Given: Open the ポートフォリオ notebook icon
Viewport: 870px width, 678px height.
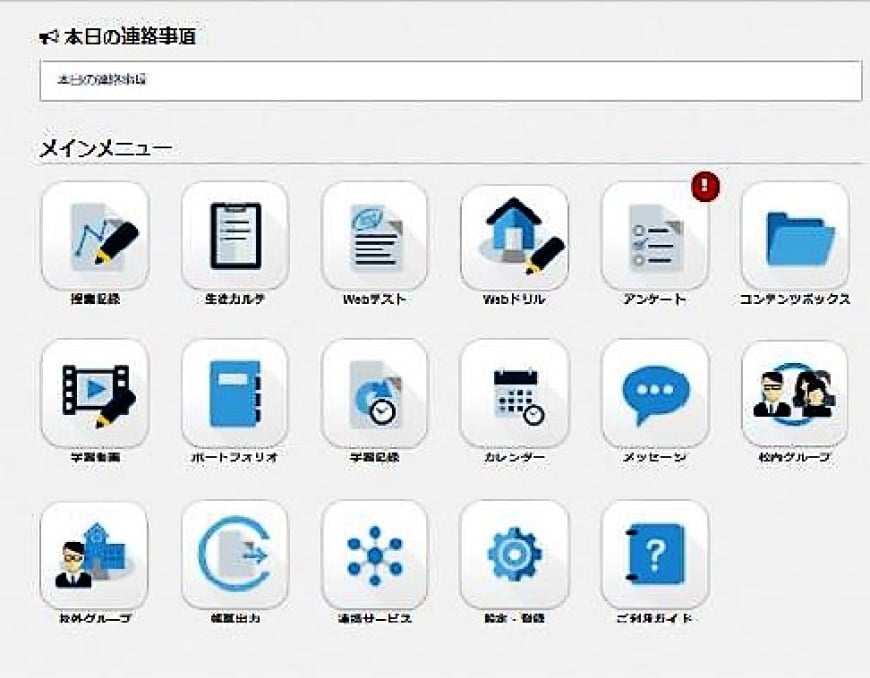Looking at the screenshot, I should 235,394.
